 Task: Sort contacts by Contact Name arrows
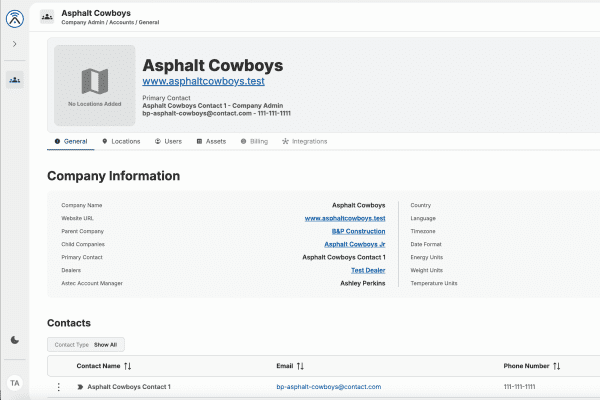point(128,366)
